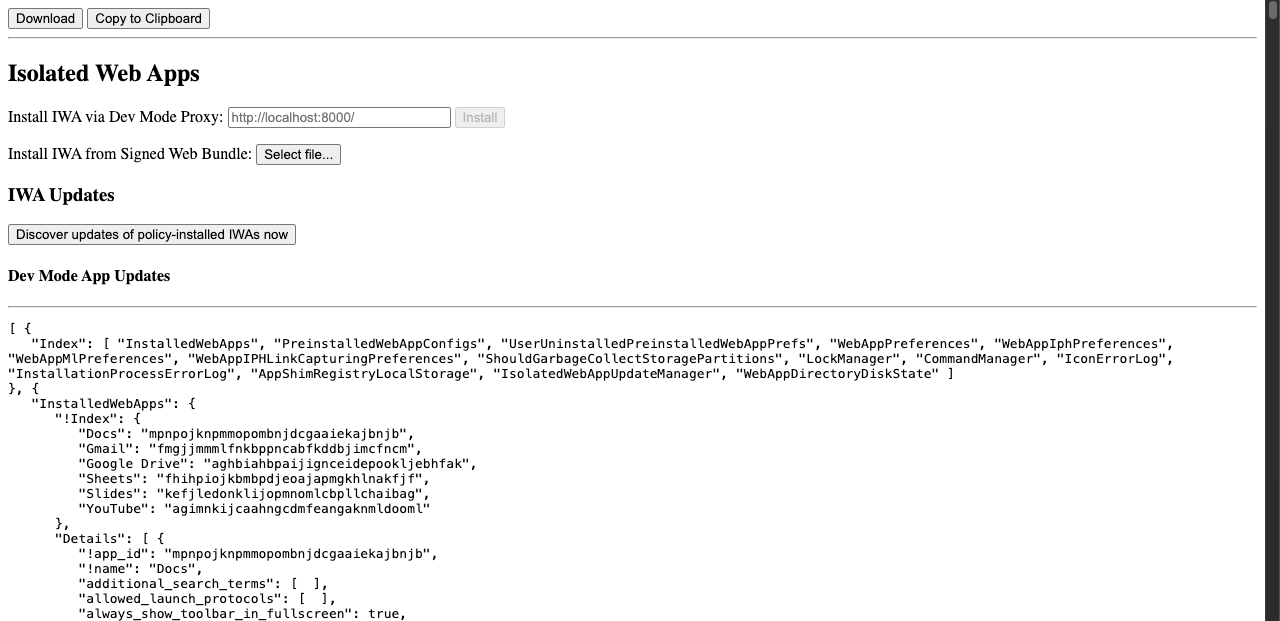This screenshot has height=621, width=1280.
Task: Click the Google Drive app ID value
Action: 340,463
